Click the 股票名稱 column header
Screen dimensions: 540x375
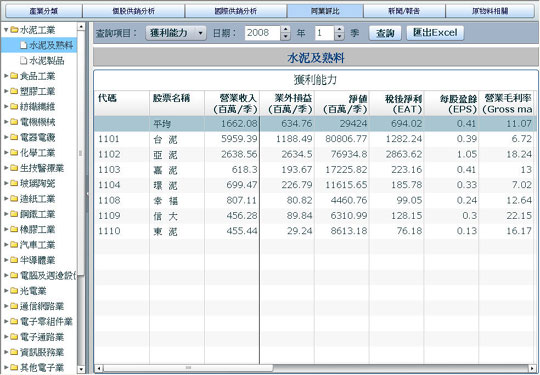pyautogui.click(x=177, y=103)
